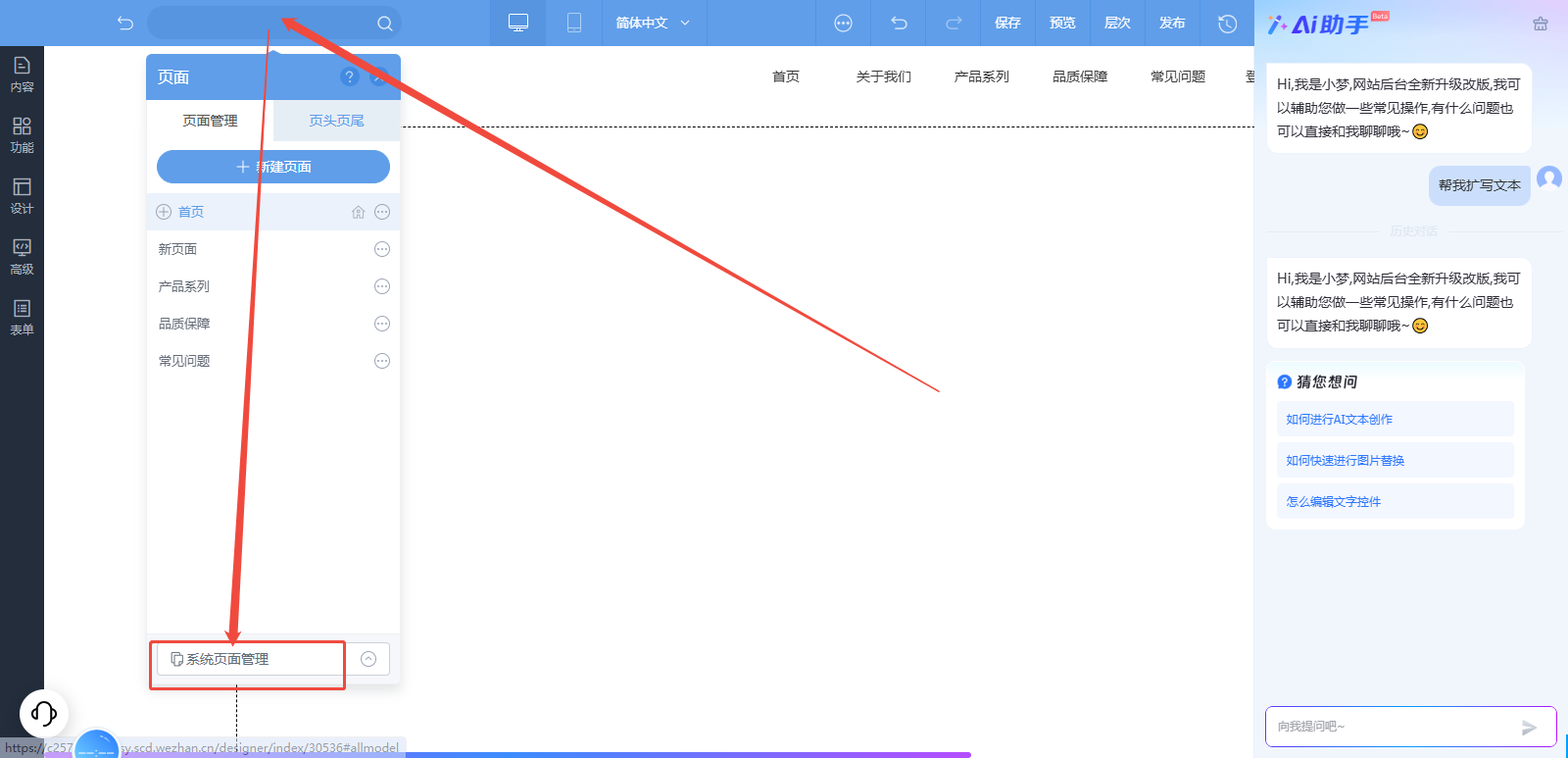Click the search magnifier icon
Screen dimensions: 1568x758
(384, 24)
